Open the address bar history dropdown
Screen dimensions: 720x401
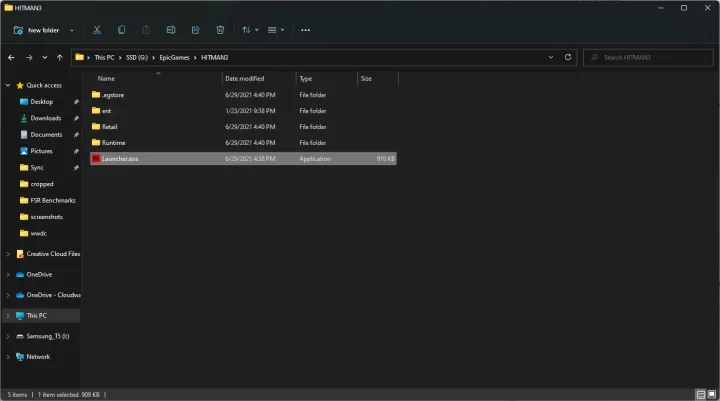pos(551,57)
